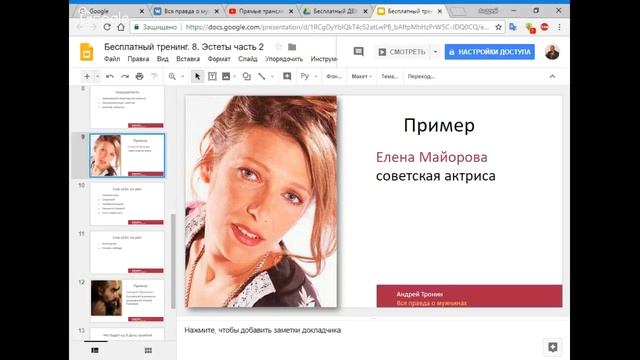The height and width of the screenshot is (360, 640).
Task: Open Chrome three-dot menu
Action: (x=559, y=27)
